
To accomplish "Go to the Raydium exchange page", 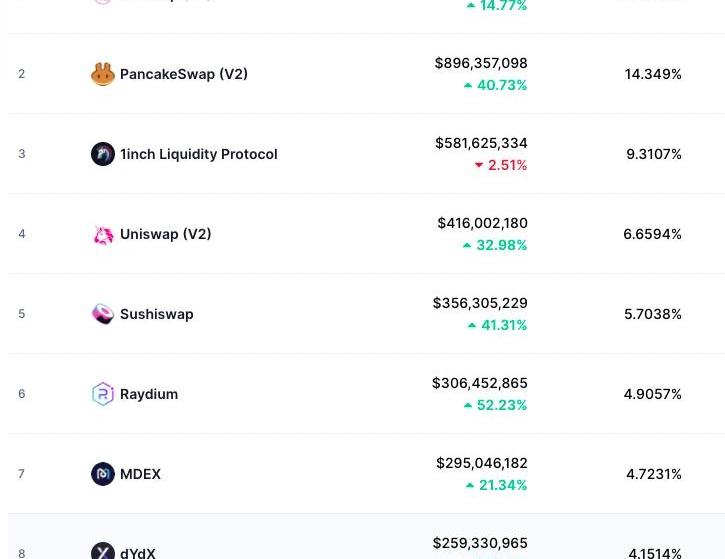I will (149, 394).
